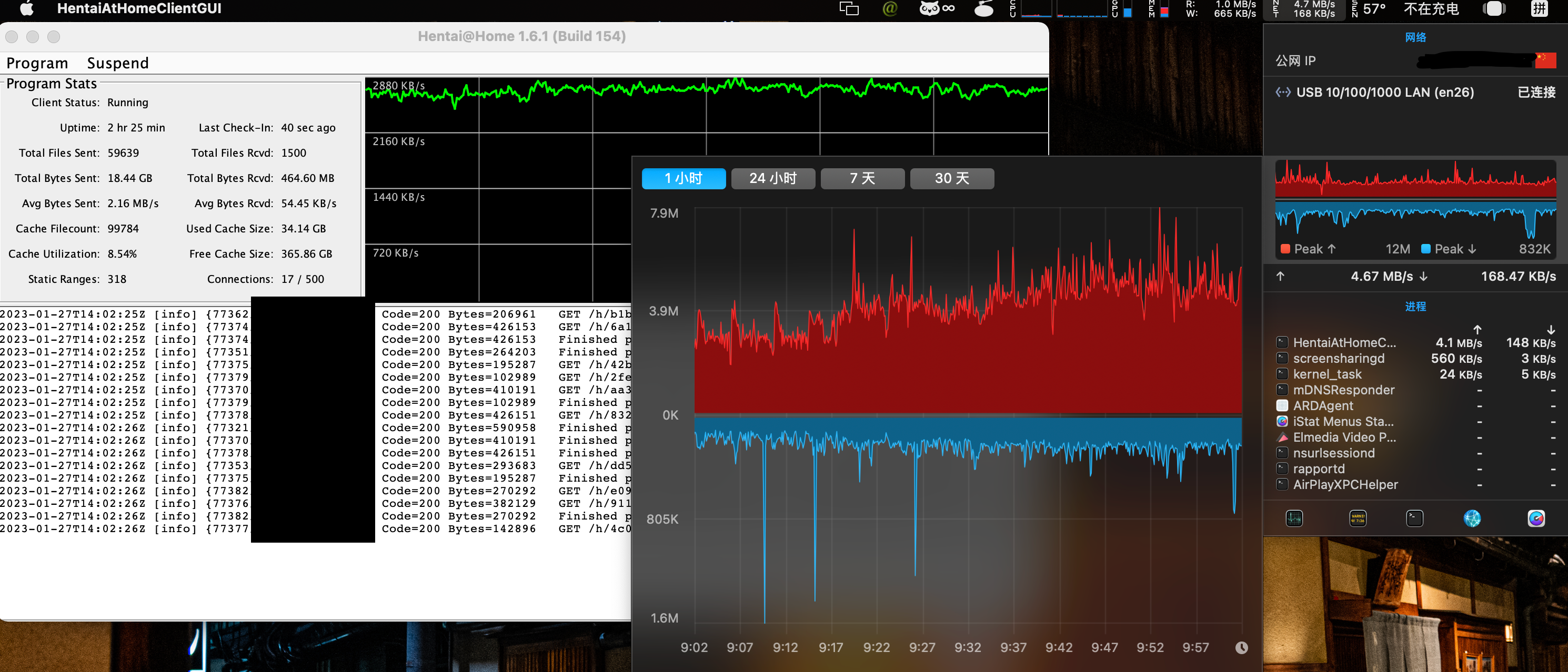
Task: Click the USB LAN interface arrows icon
Action: 1282,93
